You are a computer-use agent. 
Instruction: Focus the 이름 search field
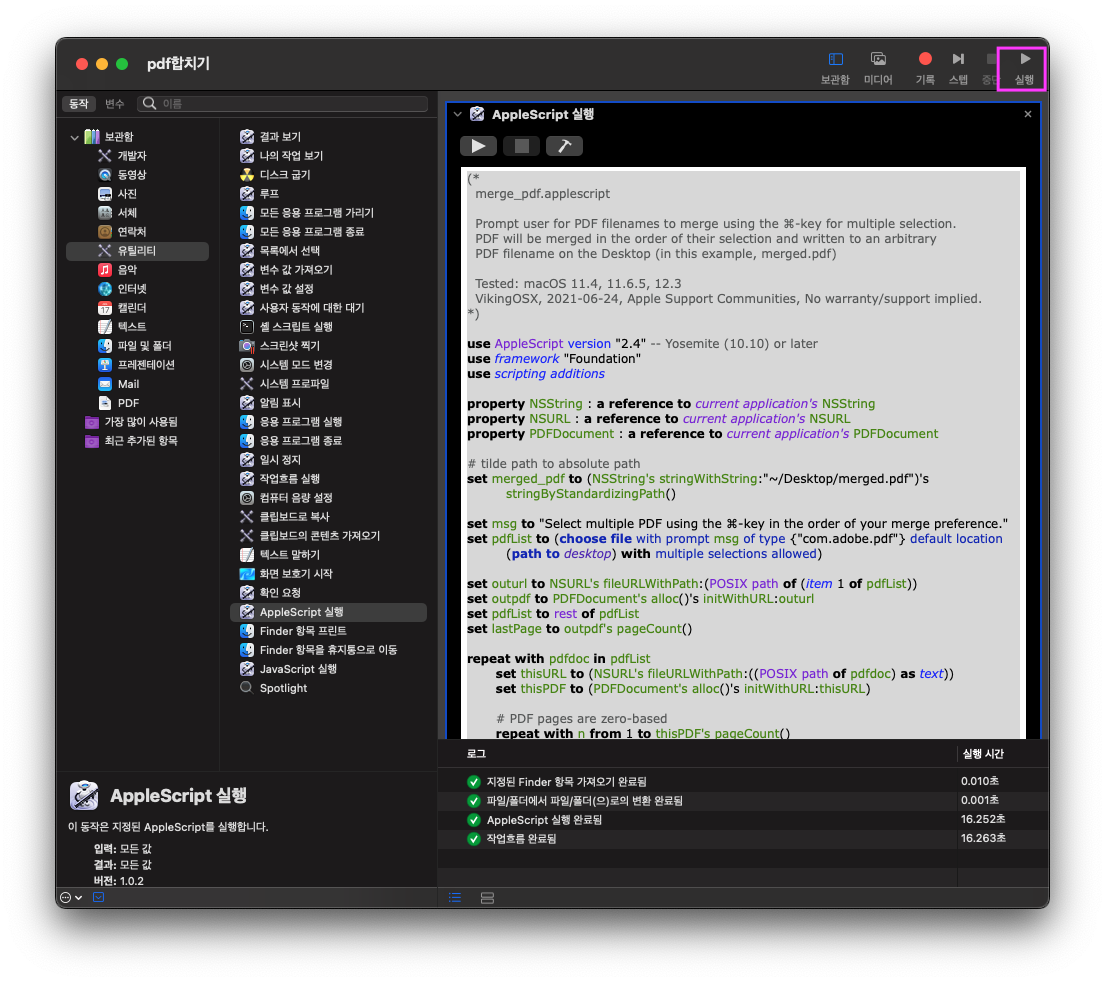pyautogui.click(x=283, y=104)
